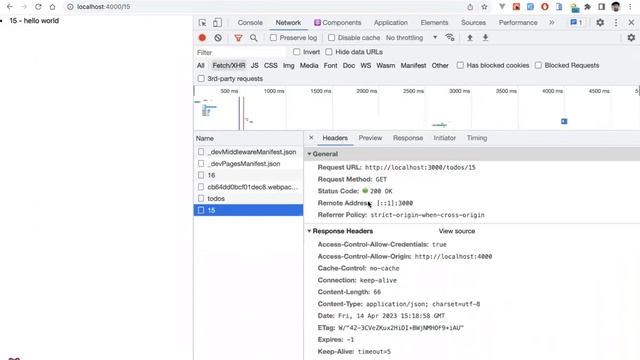640x360 pixels.
Task: Check Blocked Requests checkbox
Action: (538, 65)
